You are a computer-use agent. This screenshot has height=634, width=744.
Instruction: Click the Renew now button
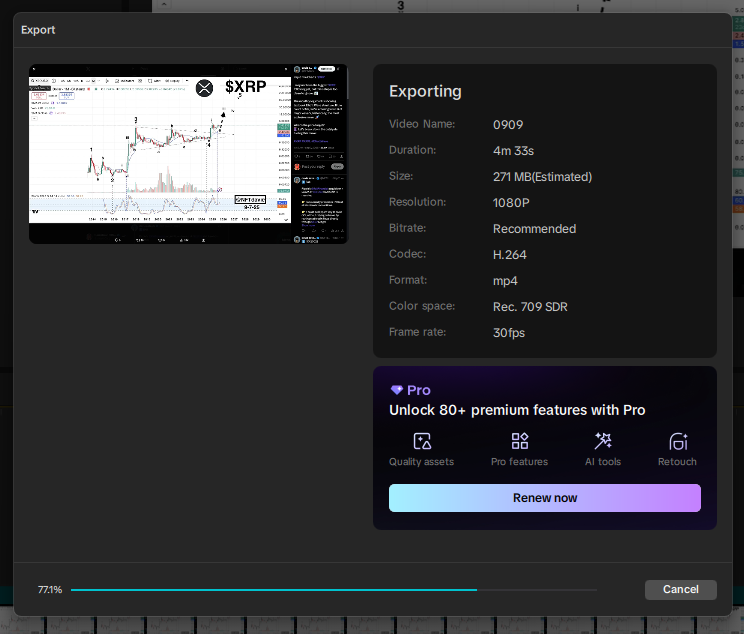pos(545,498)
